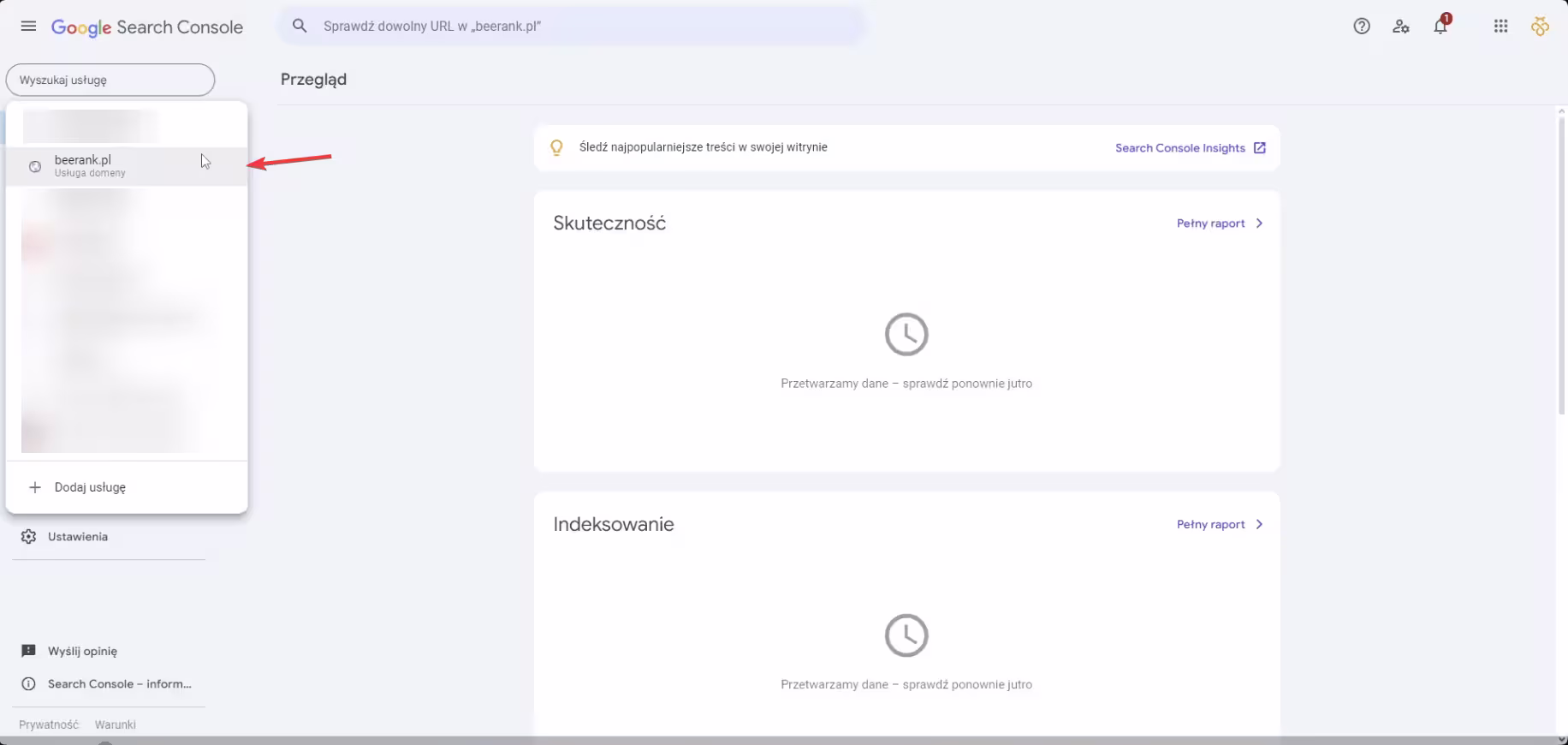Open the Google apps grid
The height and width of the screenshot is (745, 1568).
1500,27
